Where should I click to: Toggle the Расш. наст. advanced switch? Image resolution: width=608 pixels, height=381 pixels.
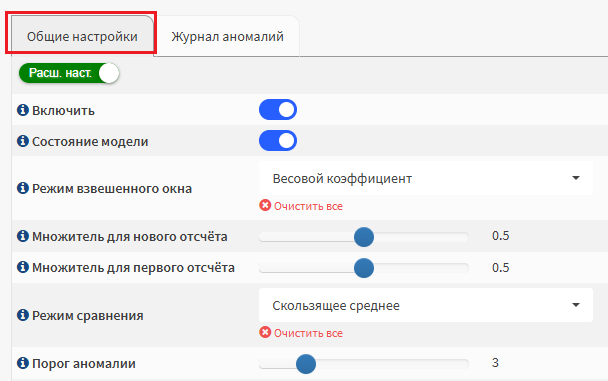pyautogui.click(x=69, y=73)
